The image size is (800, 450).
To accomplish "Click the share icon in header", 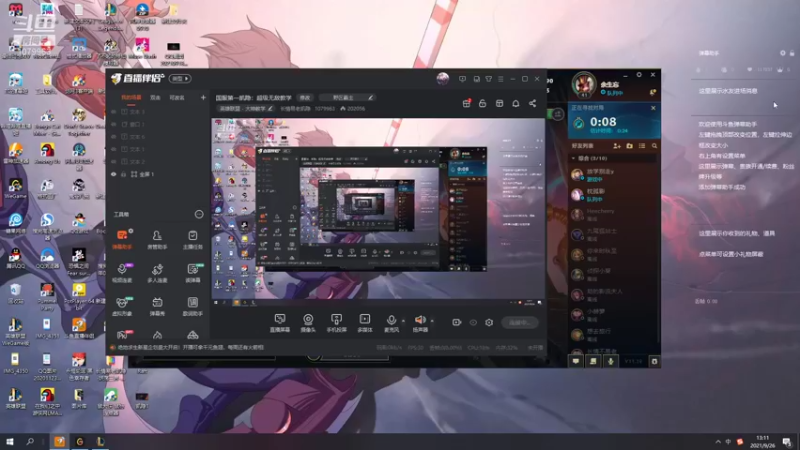I will (532, 104).
